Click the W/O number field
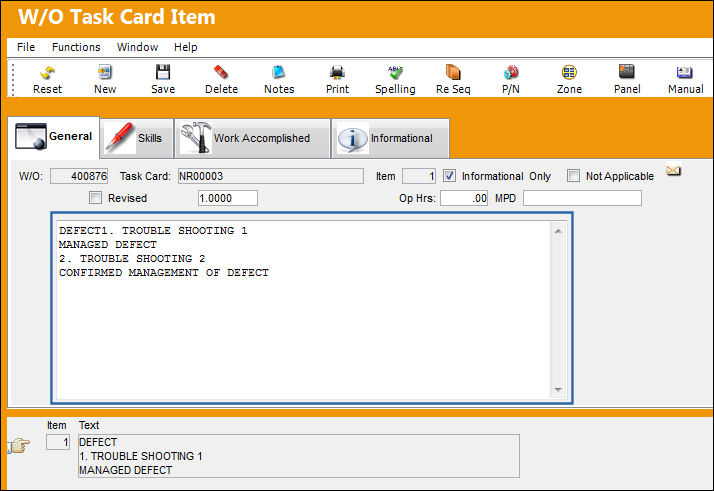 point(79,176)
